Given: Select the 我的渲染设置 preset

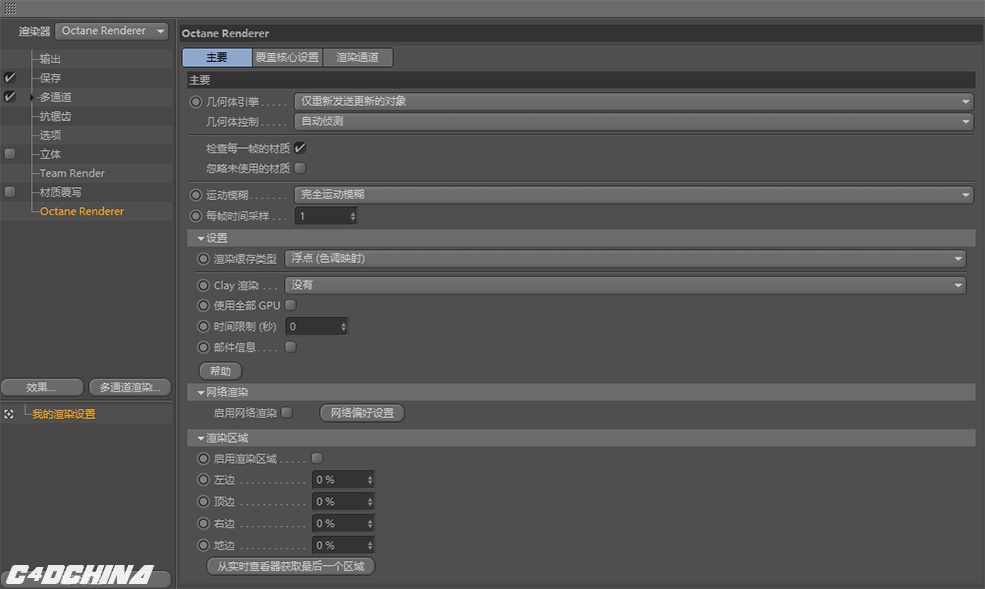Looking at the screenshot, I should pos(64,414).
